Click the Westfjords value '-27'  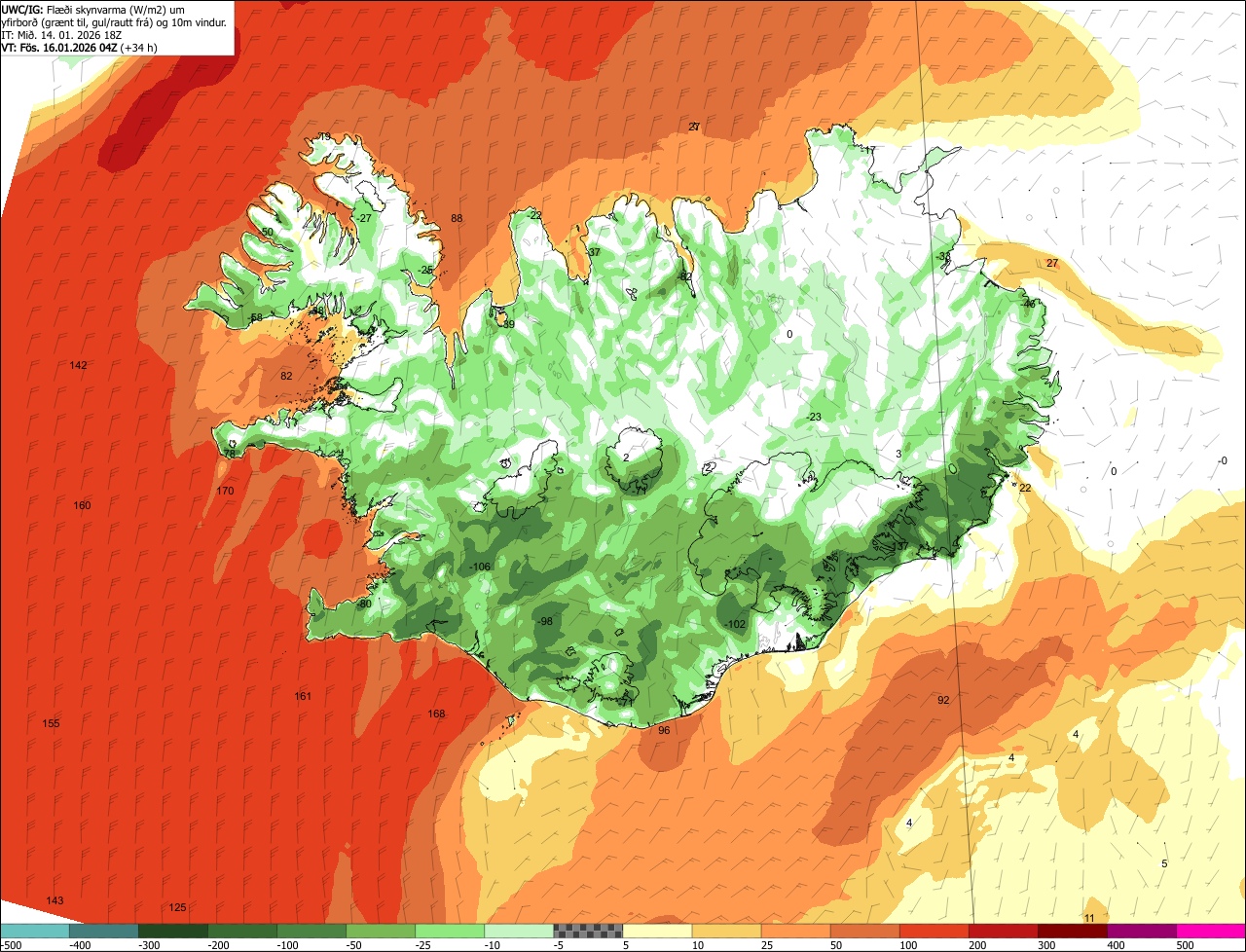(364, 219)
